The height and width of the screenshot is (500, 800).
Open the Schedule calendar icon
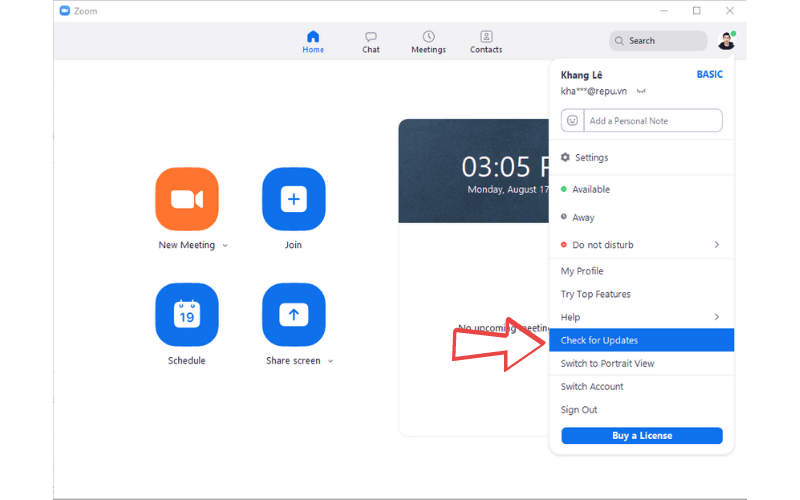tap(187, 315)
